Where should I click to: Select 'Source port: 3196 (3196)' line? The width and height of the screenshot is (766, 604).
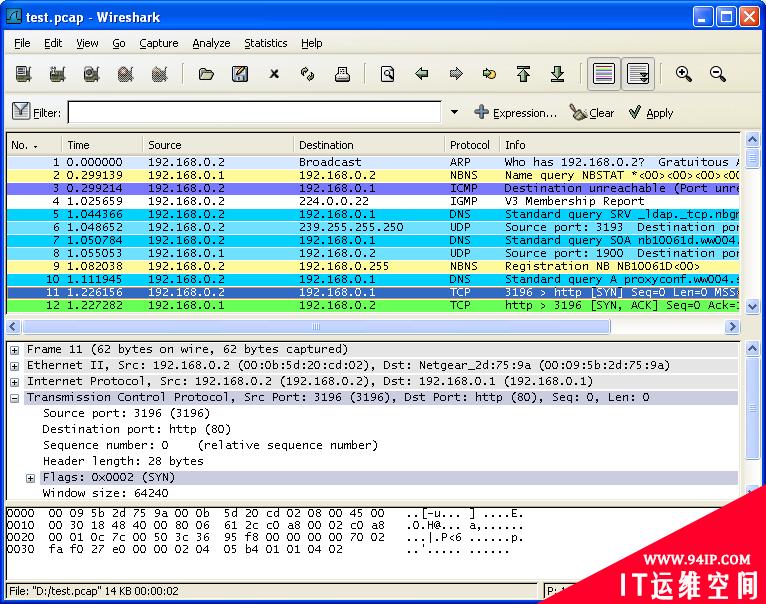tap(127, 413)
